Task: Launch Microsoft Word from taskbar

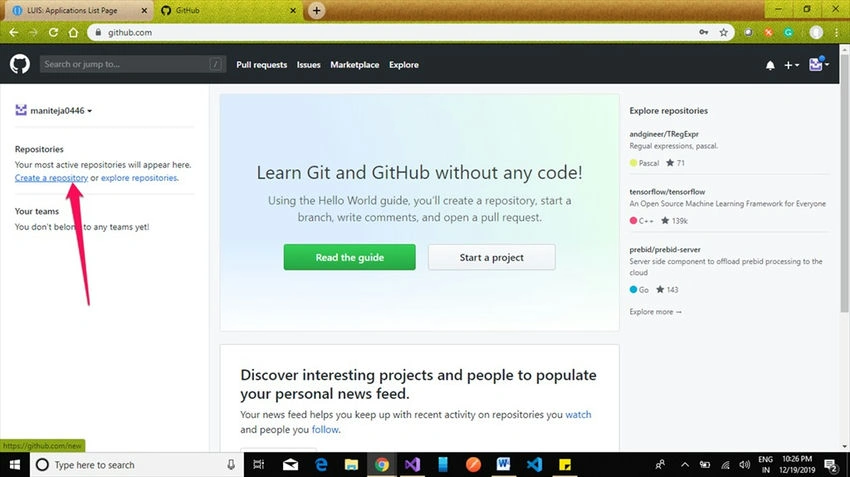Action: click(503, 465)
